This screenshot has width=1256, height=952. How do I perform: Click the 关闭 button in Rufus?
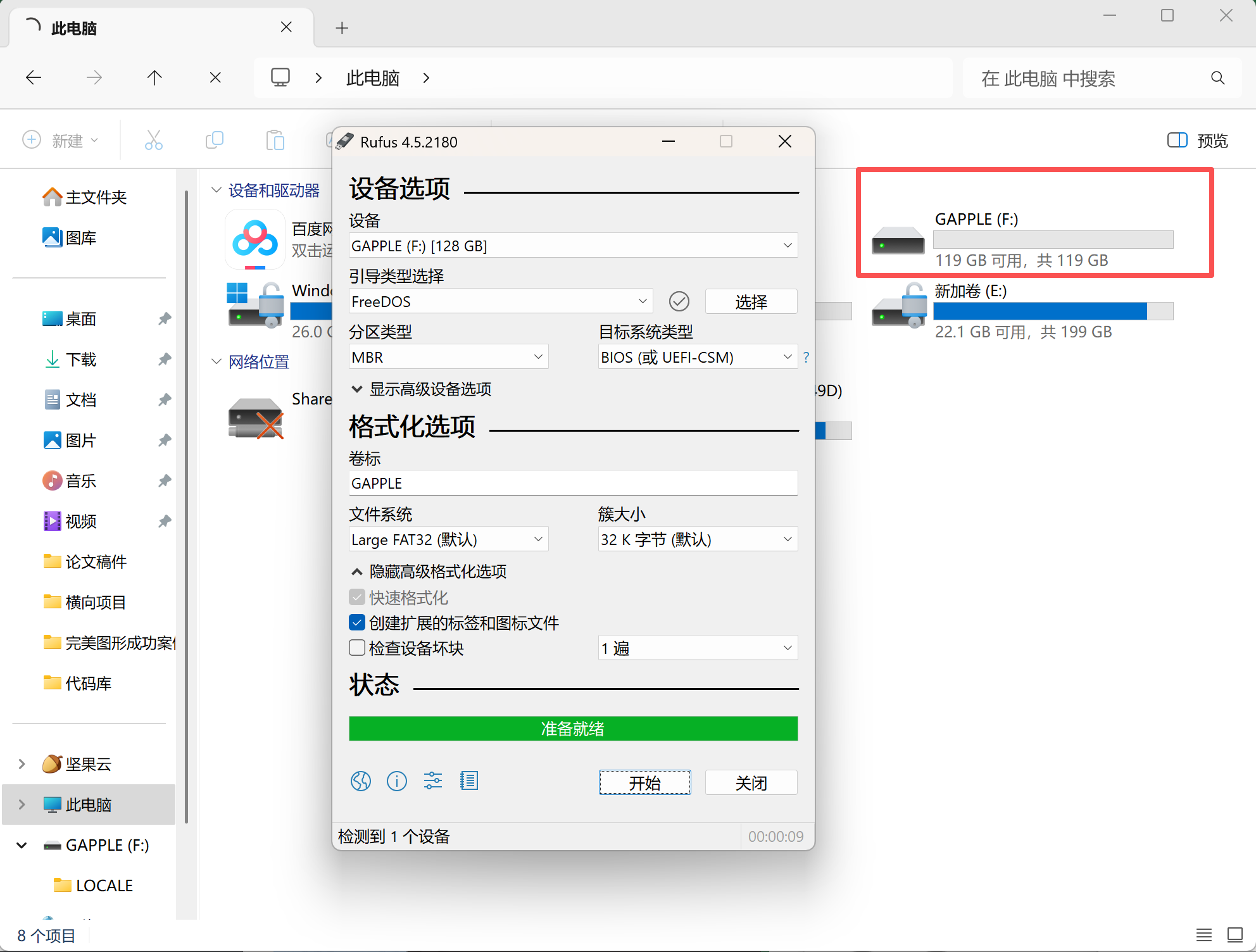(x=751, y=782)
